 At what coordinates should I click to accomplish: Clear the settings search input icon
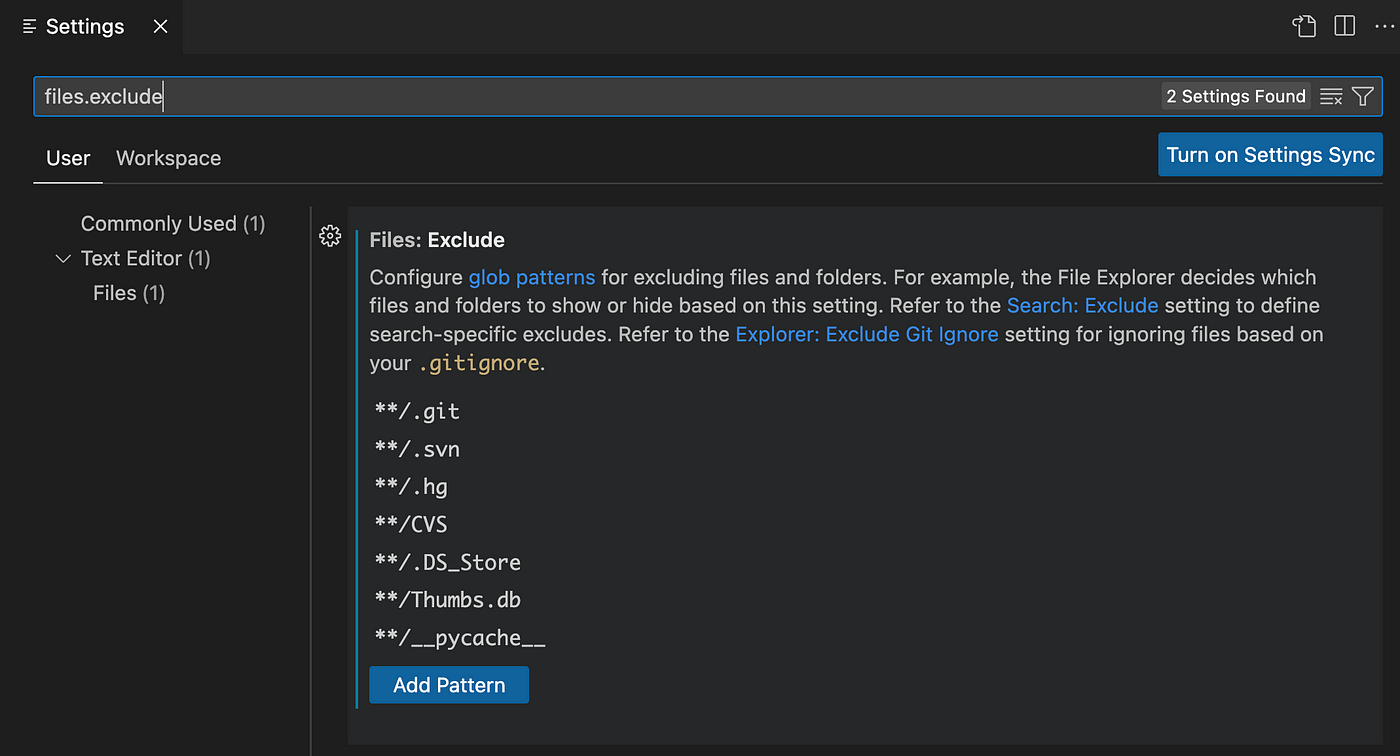[1331, 96]
